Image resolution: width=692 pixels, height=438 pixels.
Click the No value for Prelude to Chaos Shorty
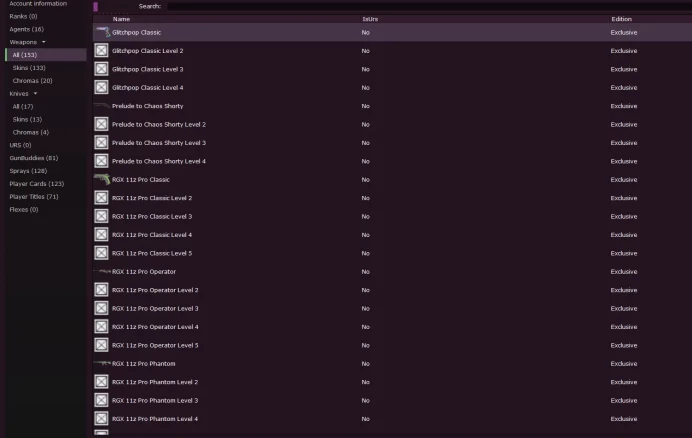365,106
